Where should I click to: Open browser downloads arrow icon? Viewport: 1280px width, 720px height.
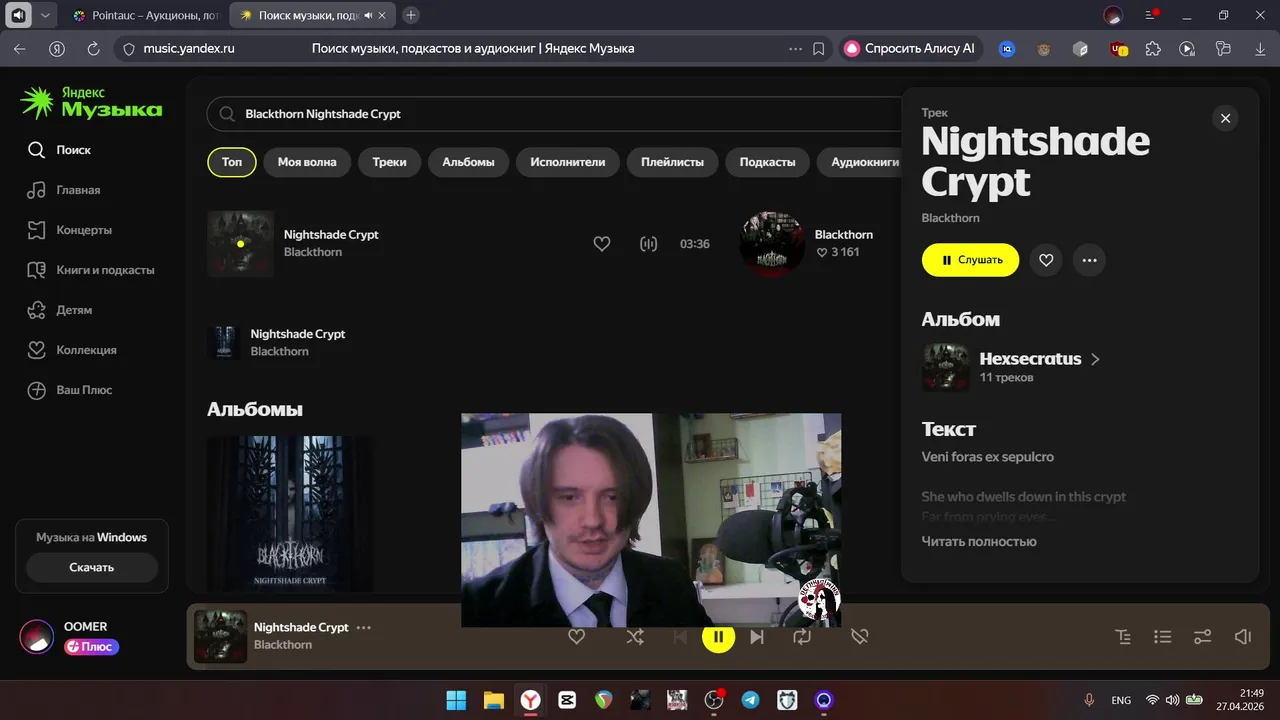point(1259,48)
